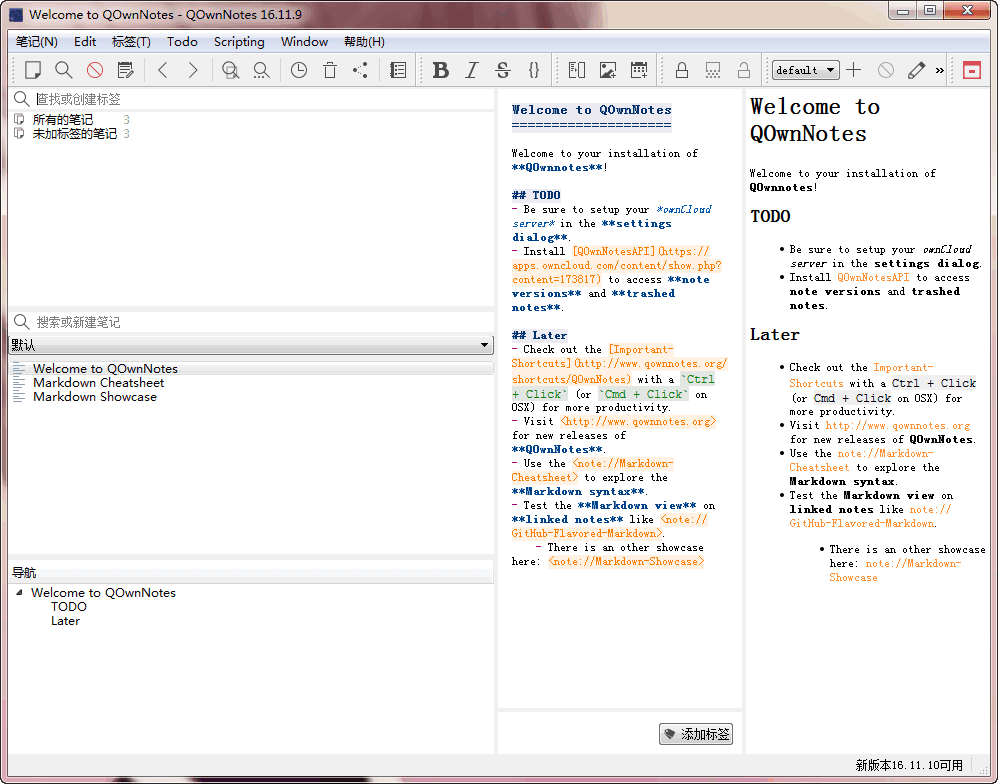Open the 默认 note folder dropdown
Screen dimensions: 998x784
pyautogui.click(x=251, y=345)
